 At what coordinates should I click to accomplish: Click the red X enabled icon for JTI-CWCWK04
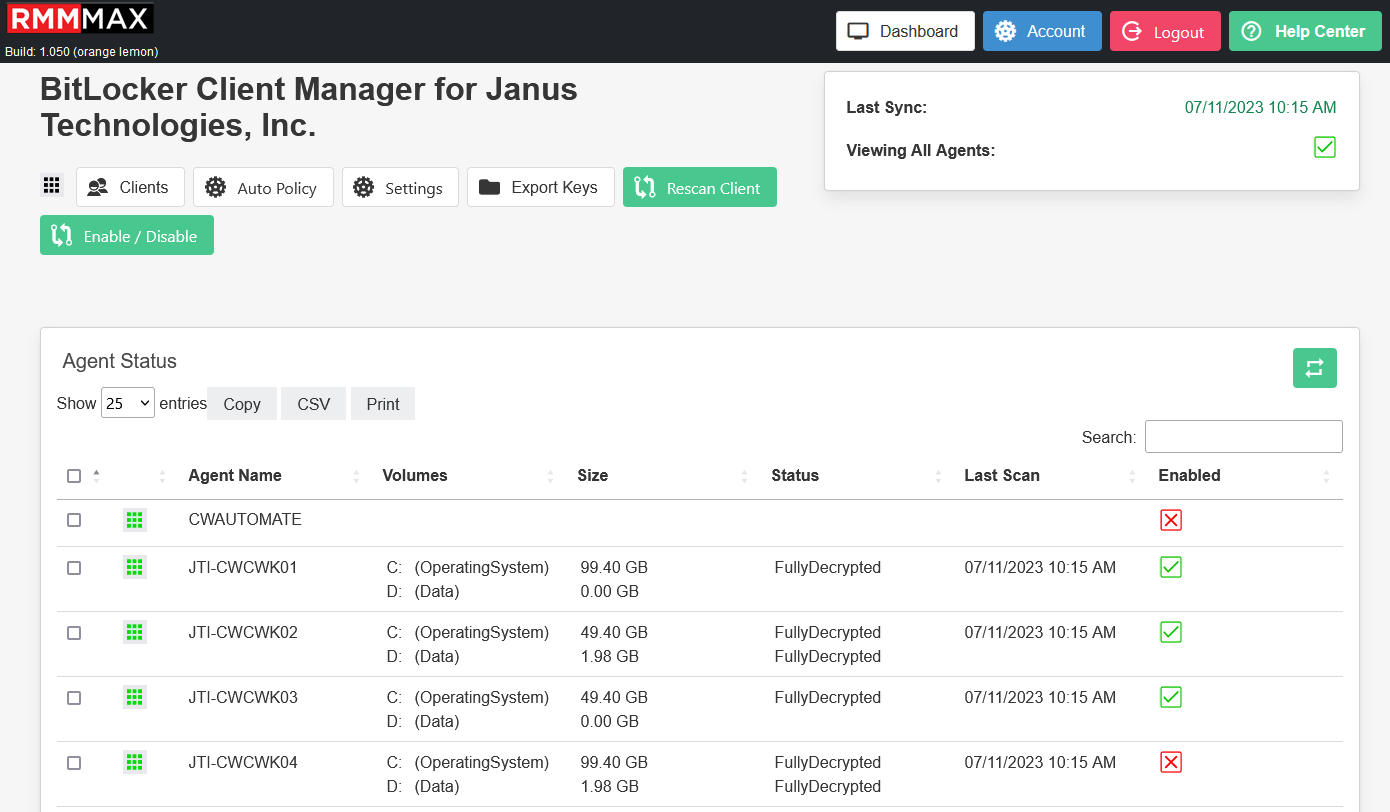(1171, 763)
